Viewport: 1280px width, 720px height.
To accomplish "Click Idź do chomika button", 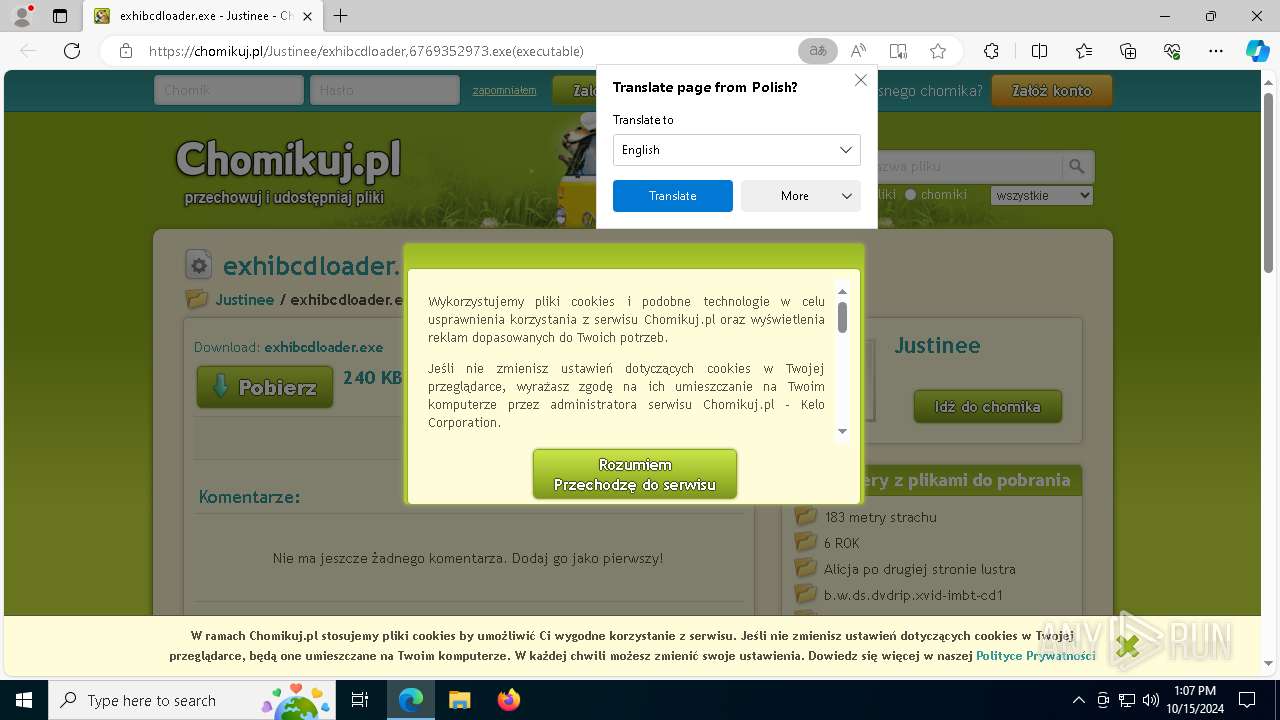I will (988, 407).
